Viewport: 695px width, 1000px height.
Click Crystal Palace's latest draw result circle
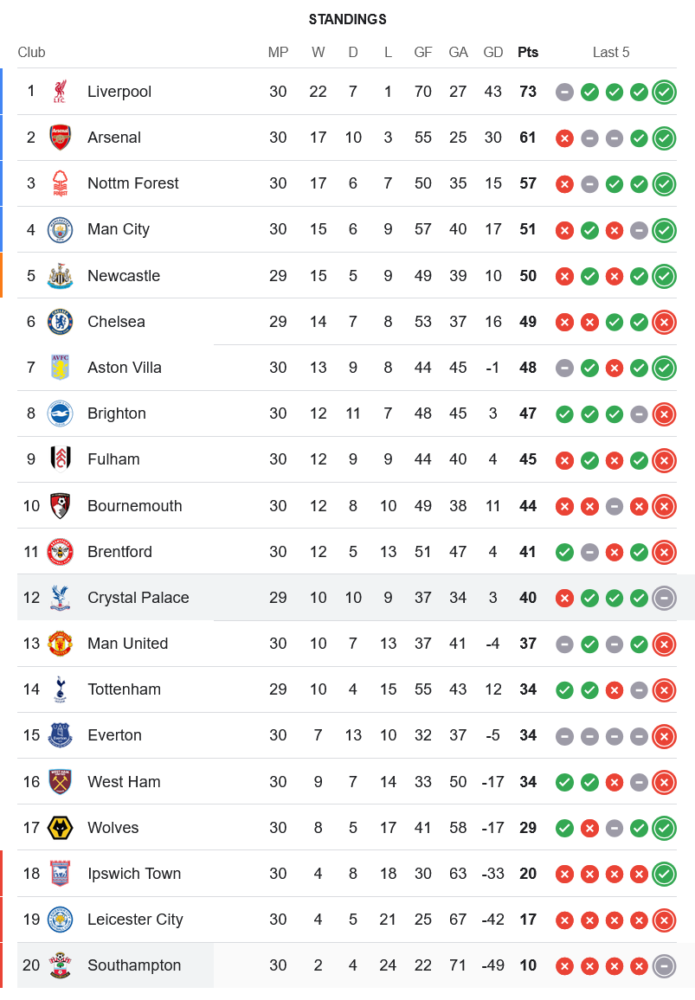pos(663,598)
